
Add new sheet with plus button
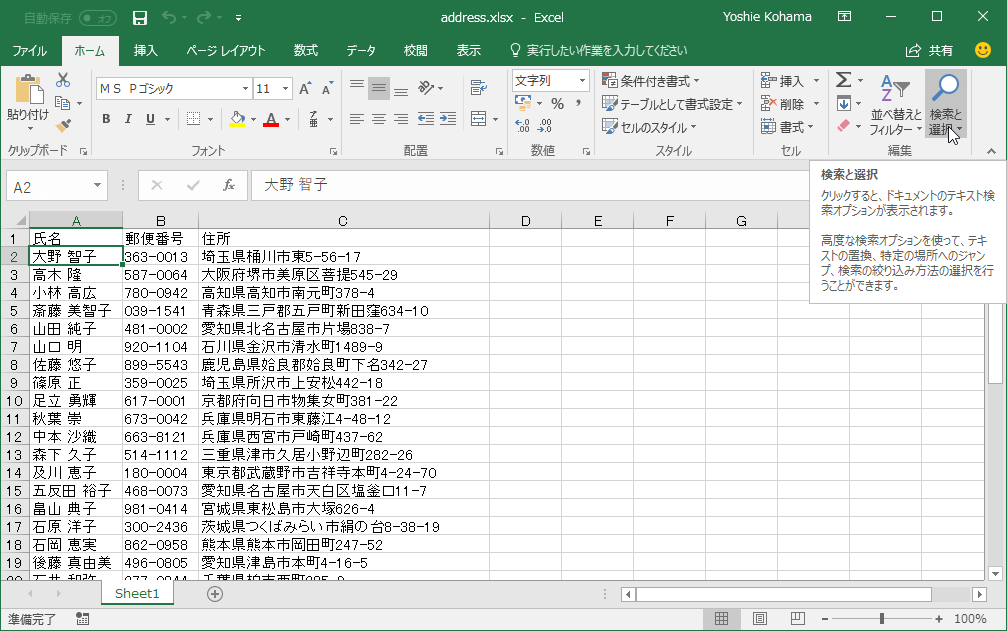point(215,594)
